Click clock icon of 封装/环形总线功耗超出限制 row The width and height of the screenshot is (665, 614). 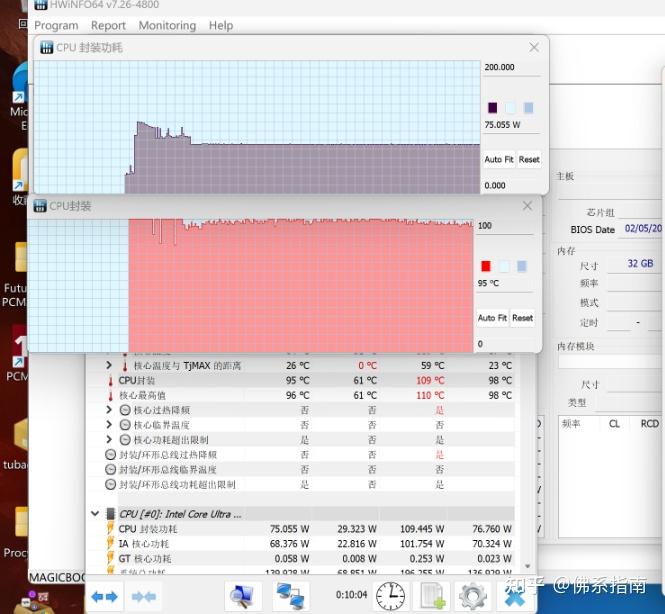point(110,484)
